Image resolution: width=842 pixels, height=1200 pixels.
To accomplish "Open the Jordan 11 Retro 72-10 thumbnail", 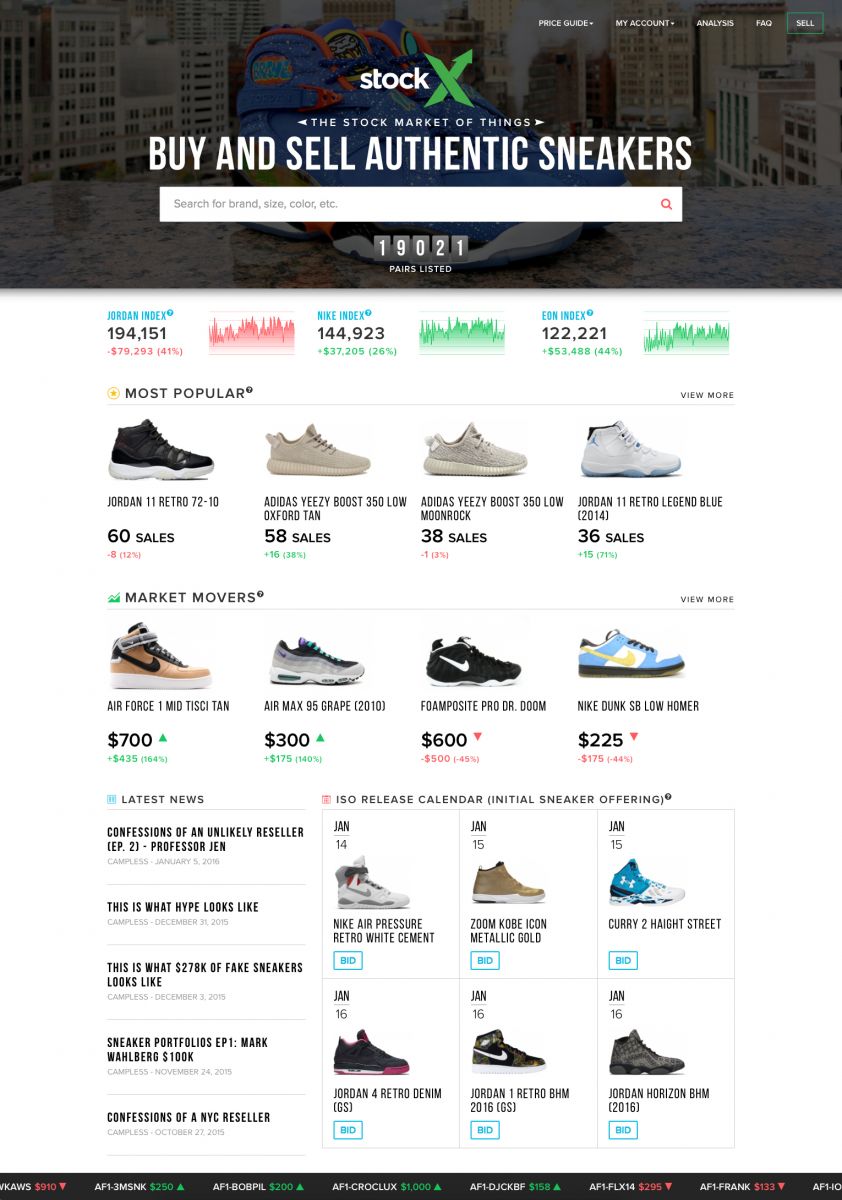I will 161,451.
